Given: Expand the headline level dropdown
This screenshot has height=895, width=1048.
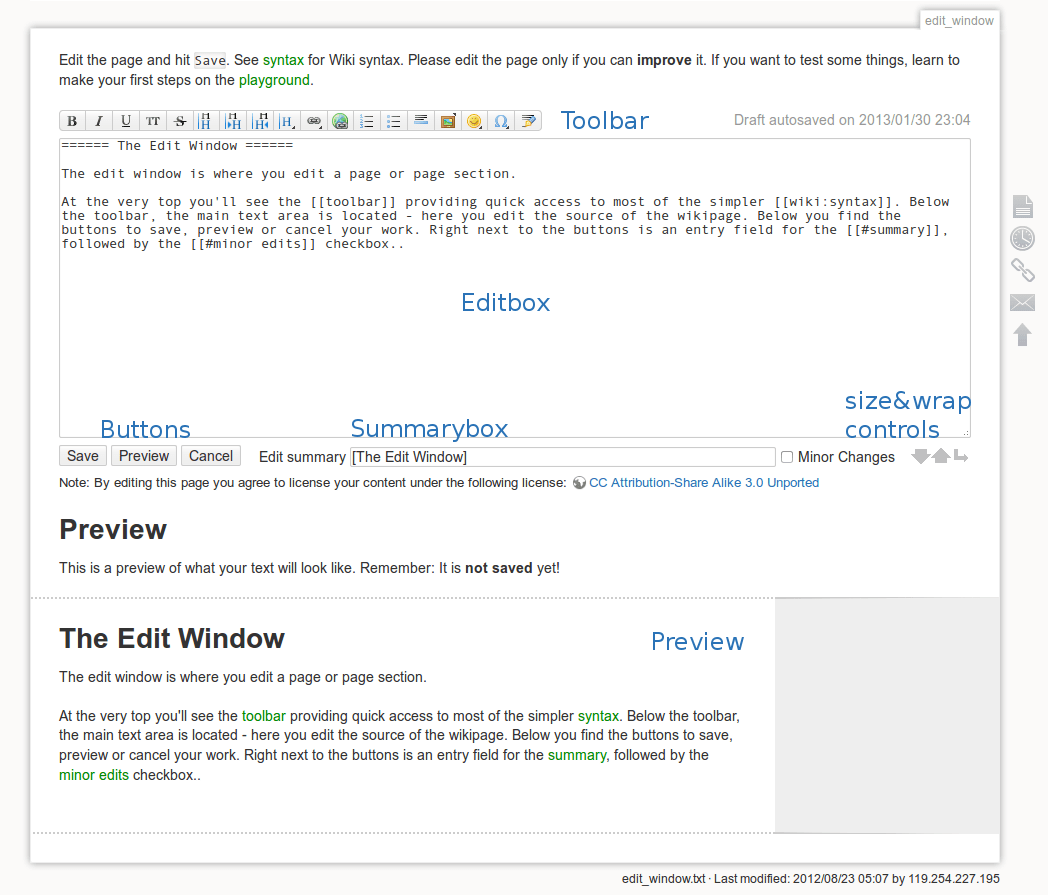Looking at the screenshot, I should (287, 120).
